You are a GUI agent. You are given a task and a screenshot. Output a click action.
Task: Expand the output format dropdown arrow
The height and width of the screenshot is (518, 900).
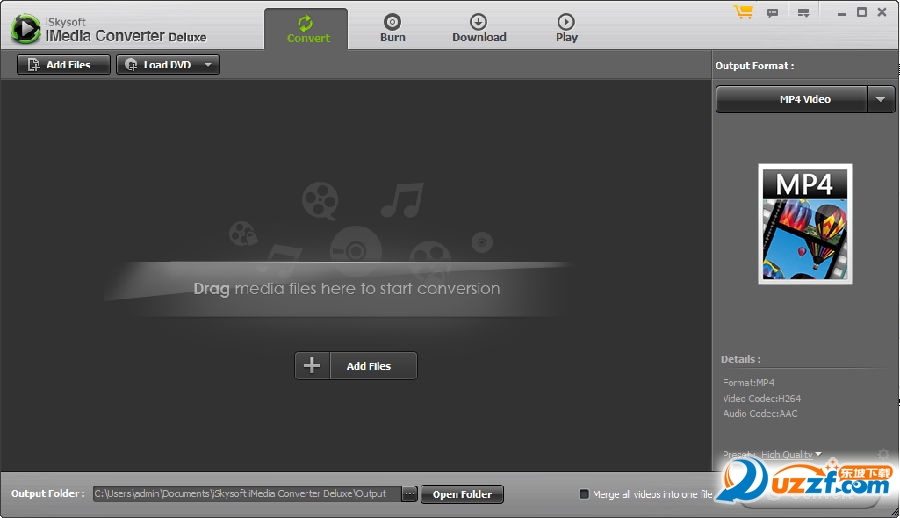[880, 99]
